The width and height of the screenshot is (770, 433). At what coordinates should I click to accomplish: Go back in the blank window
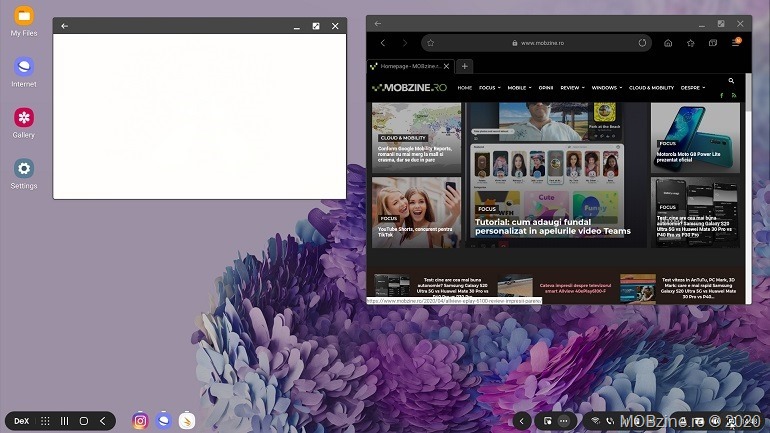(64, 26)
